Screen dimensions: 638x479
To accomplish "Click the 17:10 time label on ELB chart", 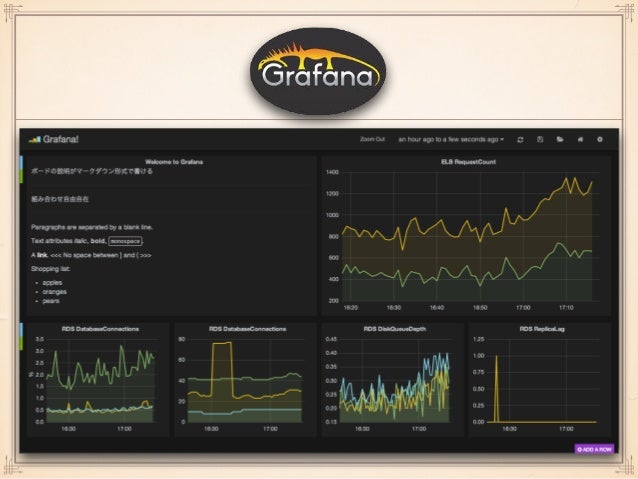I will point(566,308).
